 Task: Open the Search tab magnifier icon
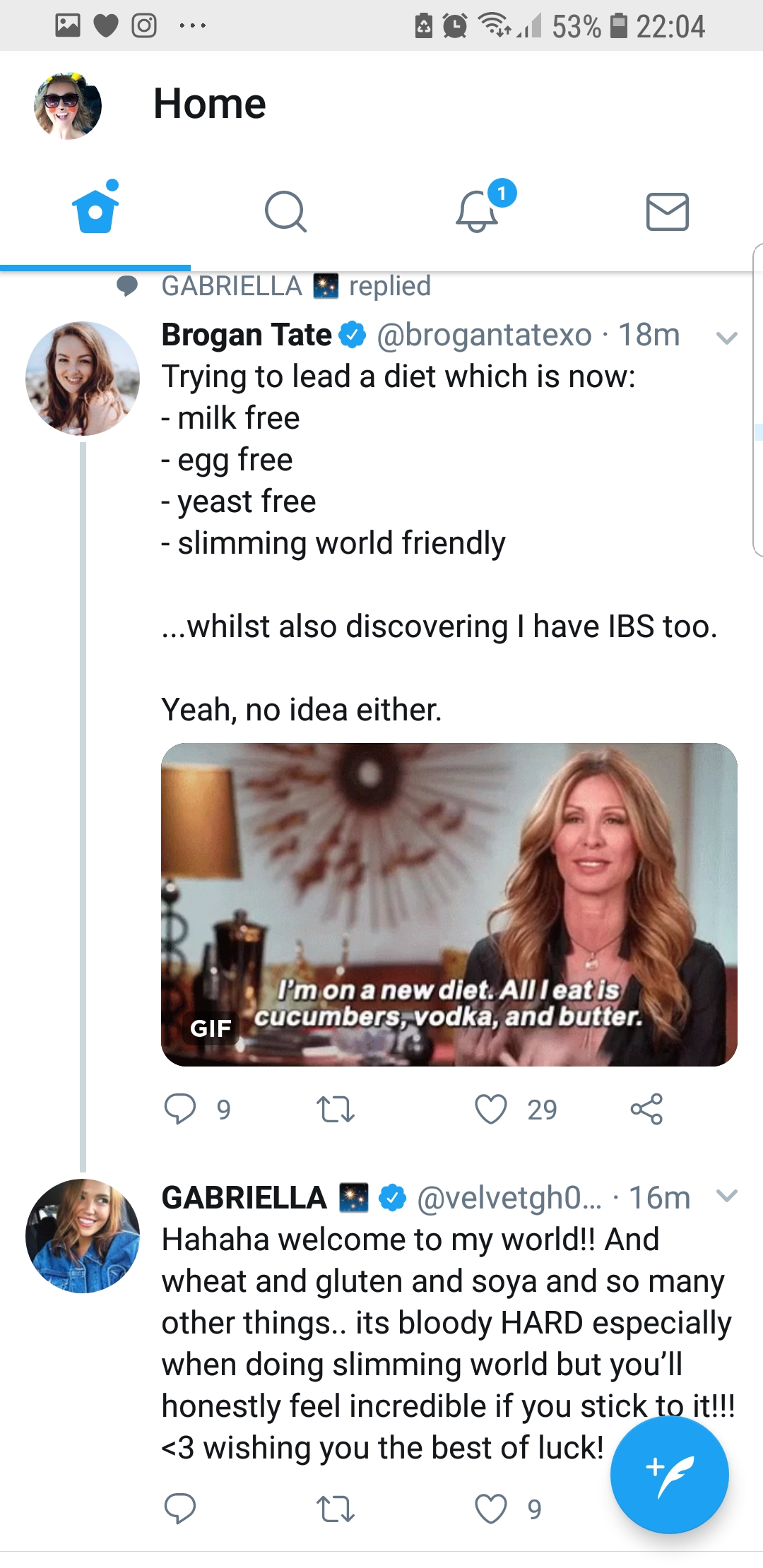[x=285, y=211]
